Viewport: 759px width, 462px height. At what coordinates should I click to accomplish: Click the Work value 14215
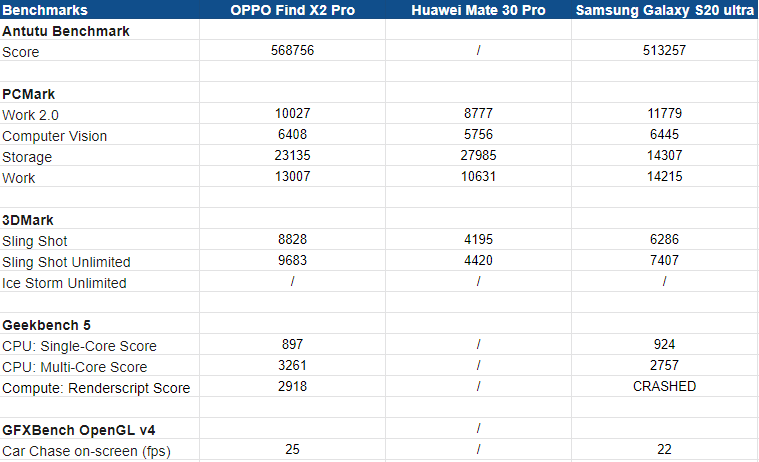(664, 176)
